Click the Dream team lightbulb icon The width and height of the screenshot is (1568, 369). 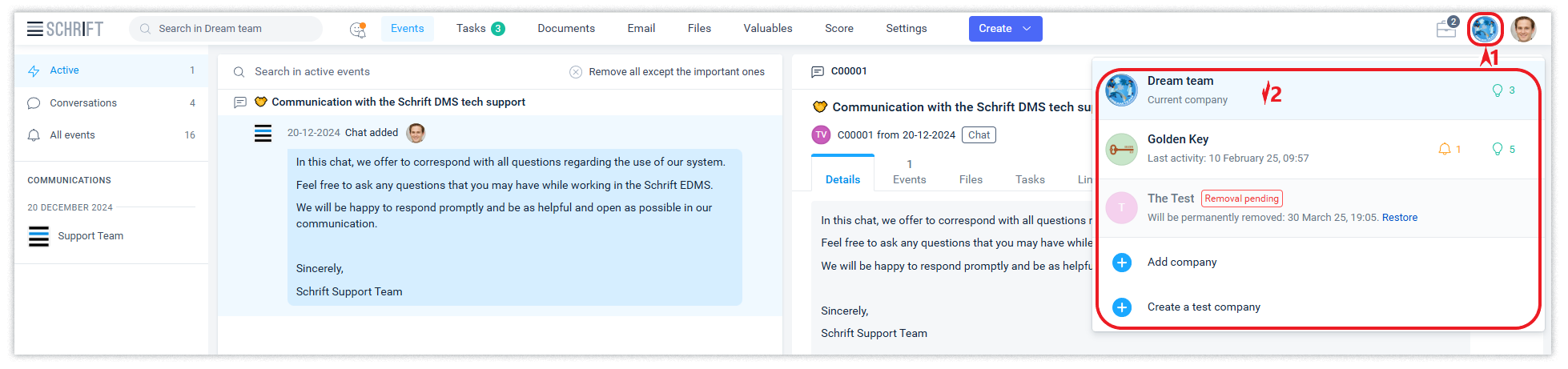click(1497, 90)
